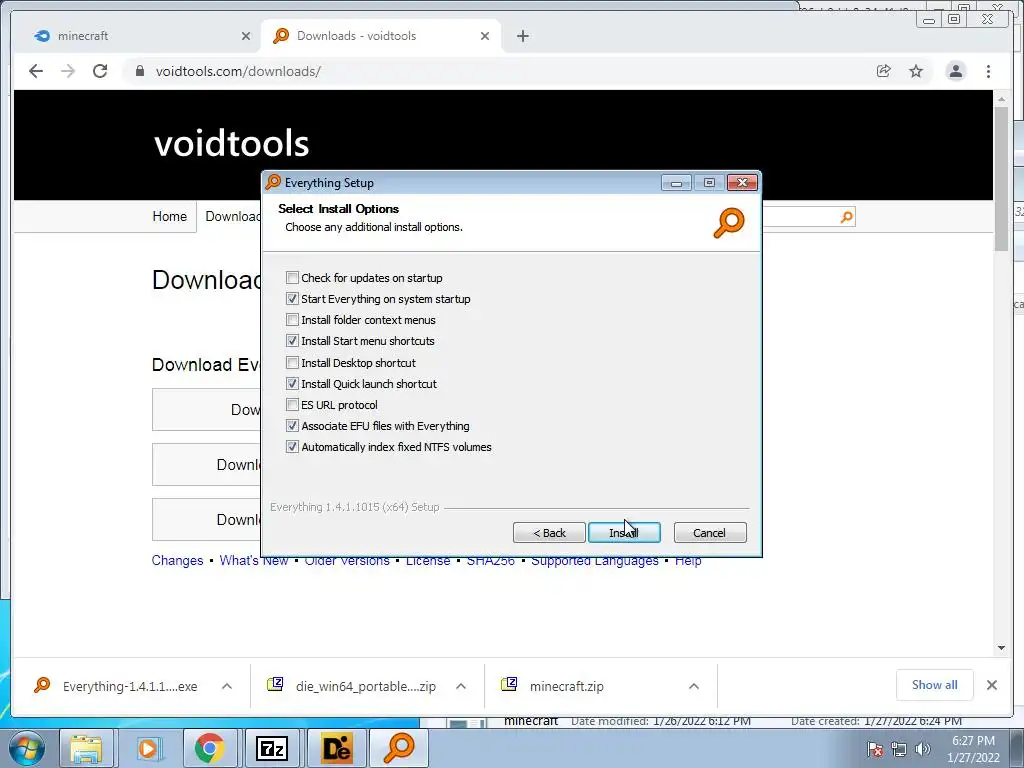
Task: Open the Chrome three-dot menu
Action: click(x=988, y=71)
